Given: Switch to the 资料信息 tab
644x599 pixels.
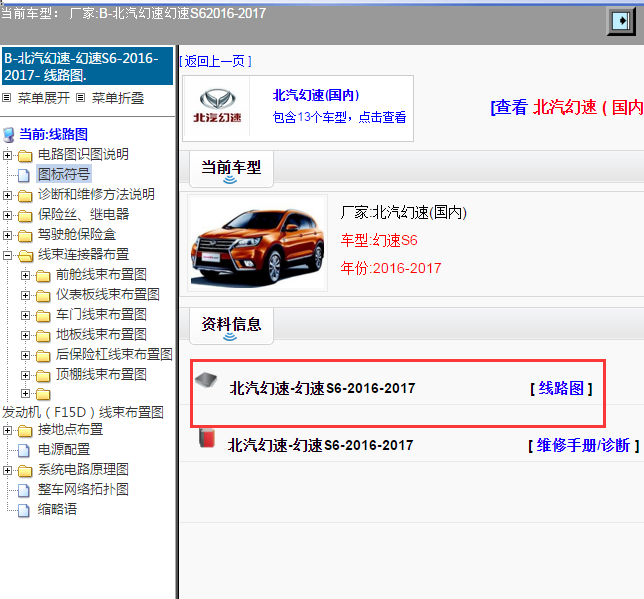Looking at the screenshot, I should pyautogui.click(x=231, y=326).
